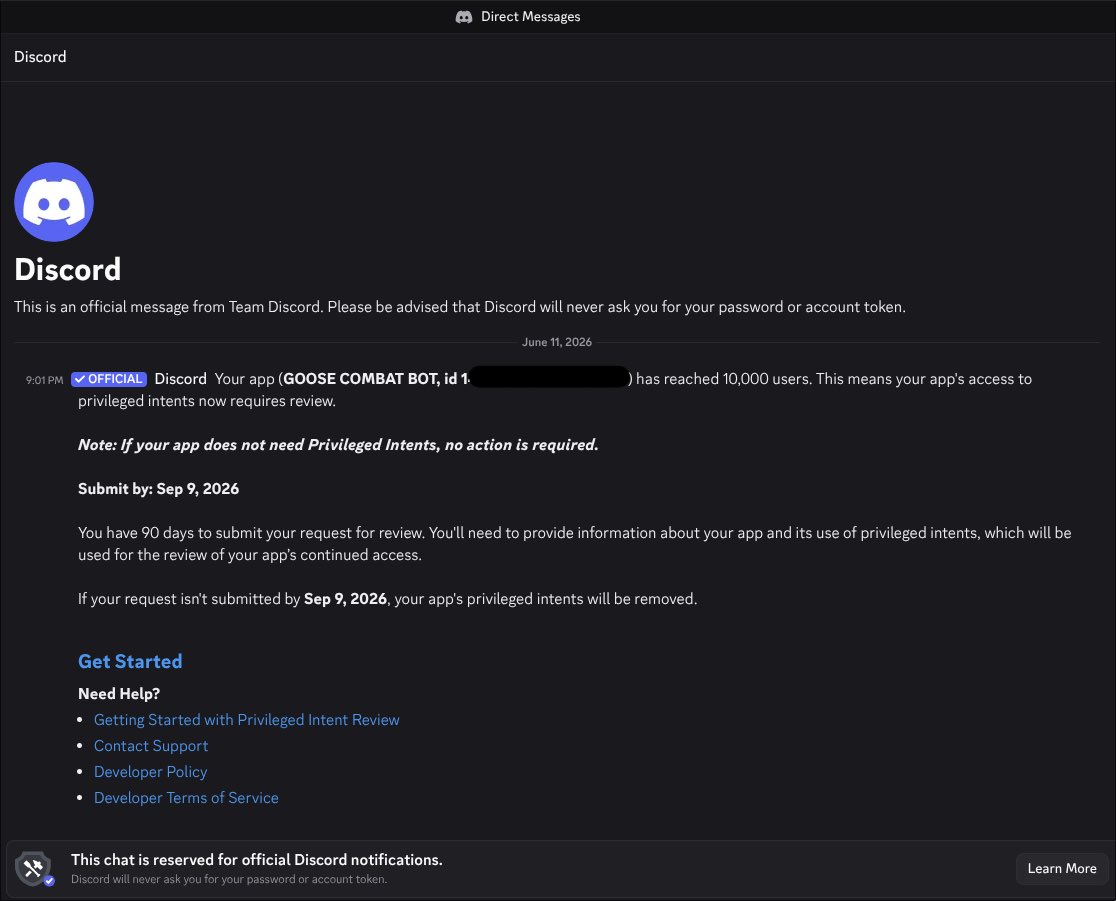The width and height of the screenshot is (1116, 901).
Task: Click the 9:01 PM message timestamp
Action: coord(44,380)
